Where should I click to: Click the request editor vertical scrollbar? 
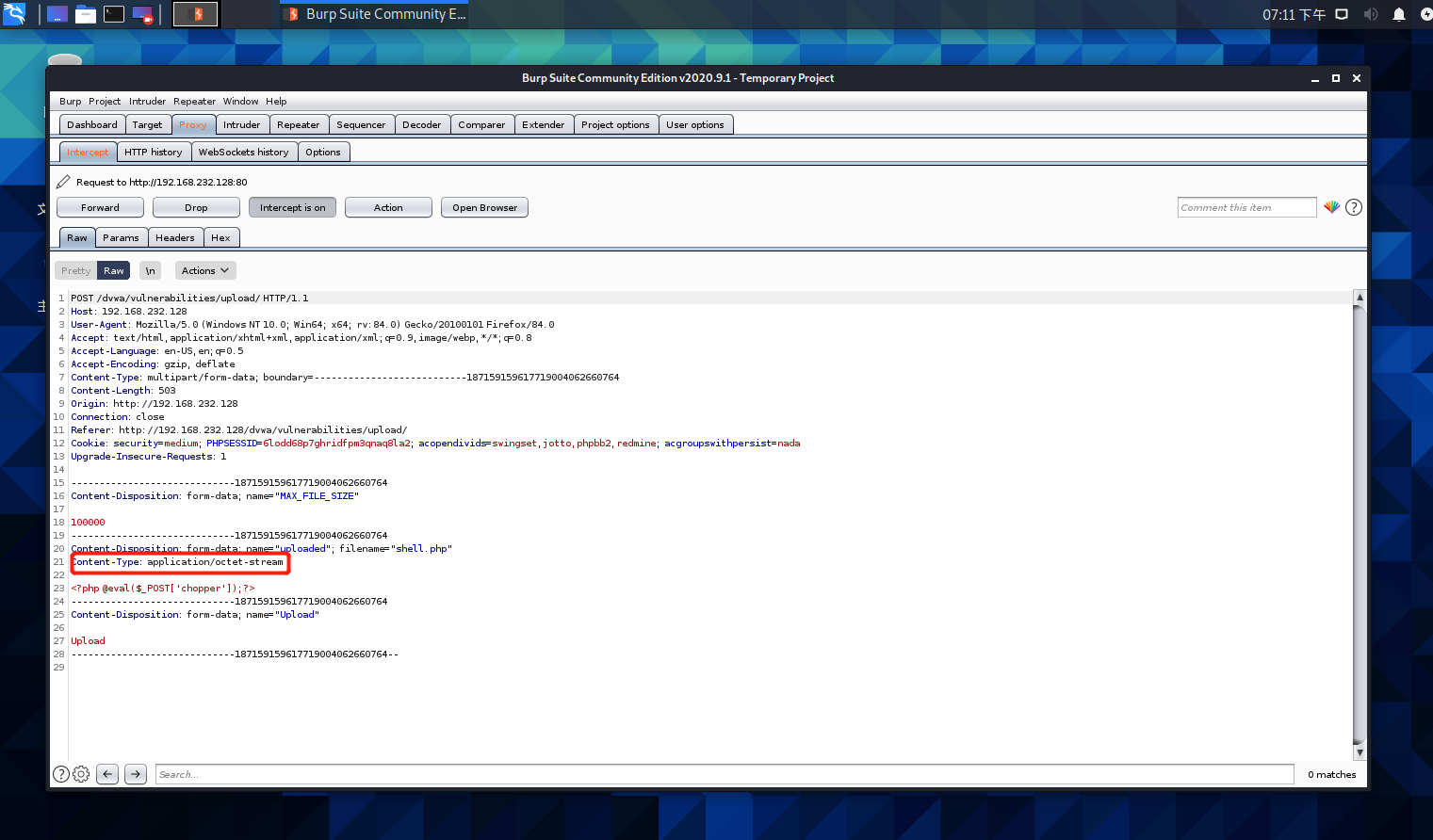click(x=1359, y=524)
